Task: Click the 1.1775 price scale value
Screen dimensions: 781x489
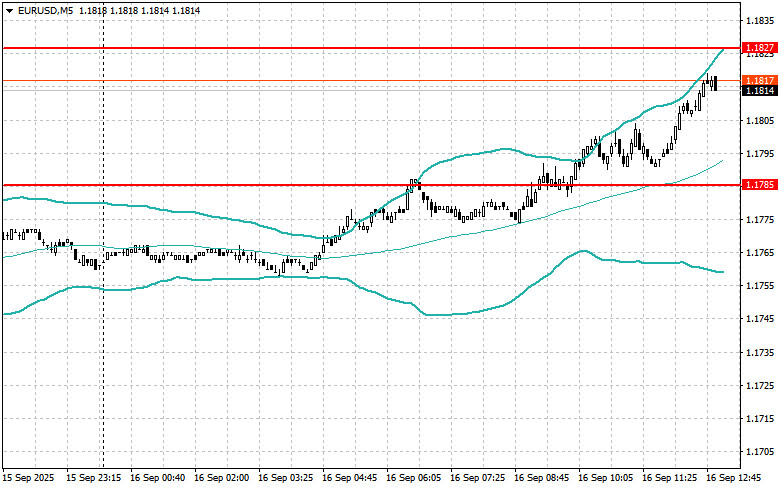Action: [761, 220]
